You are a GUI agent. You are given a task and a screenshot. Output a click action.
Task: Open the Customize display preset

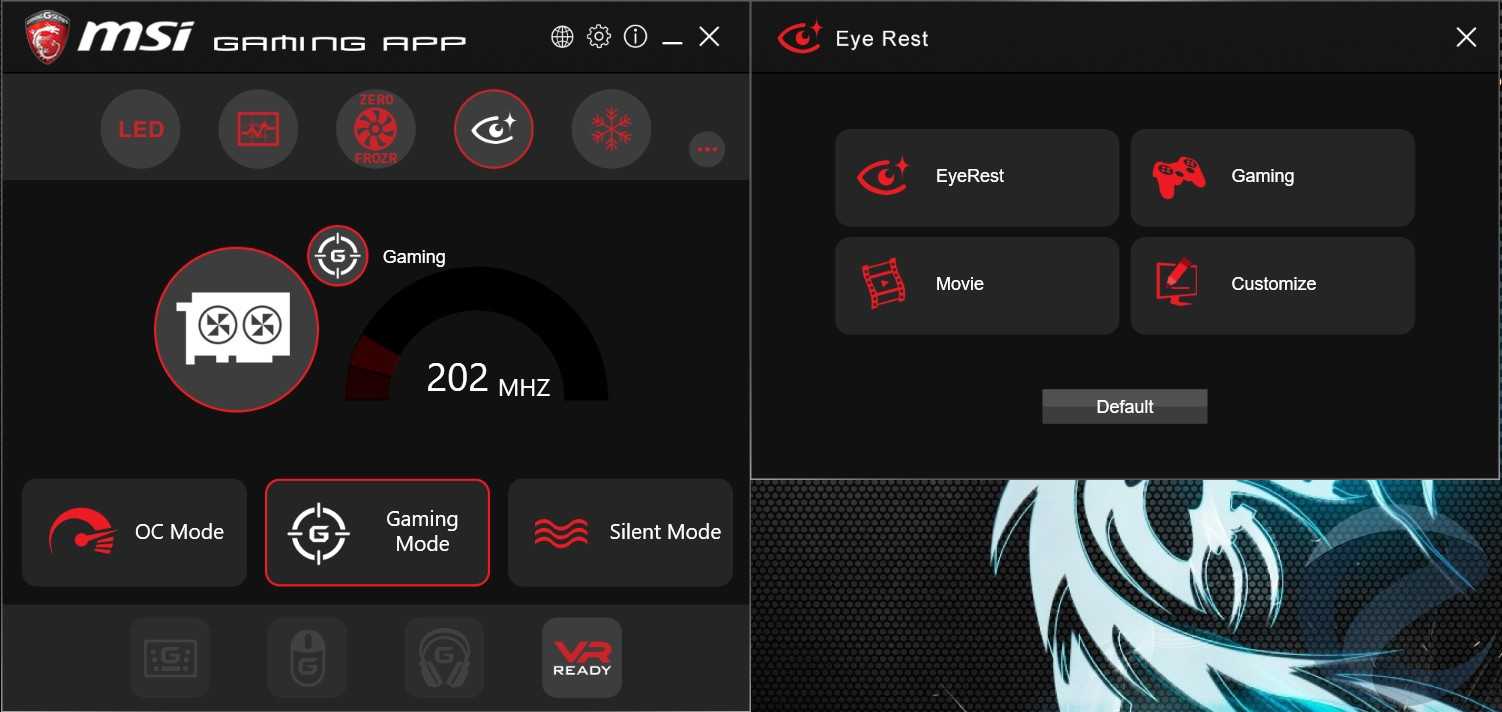pyautogui.click(x=1272, y=285)
